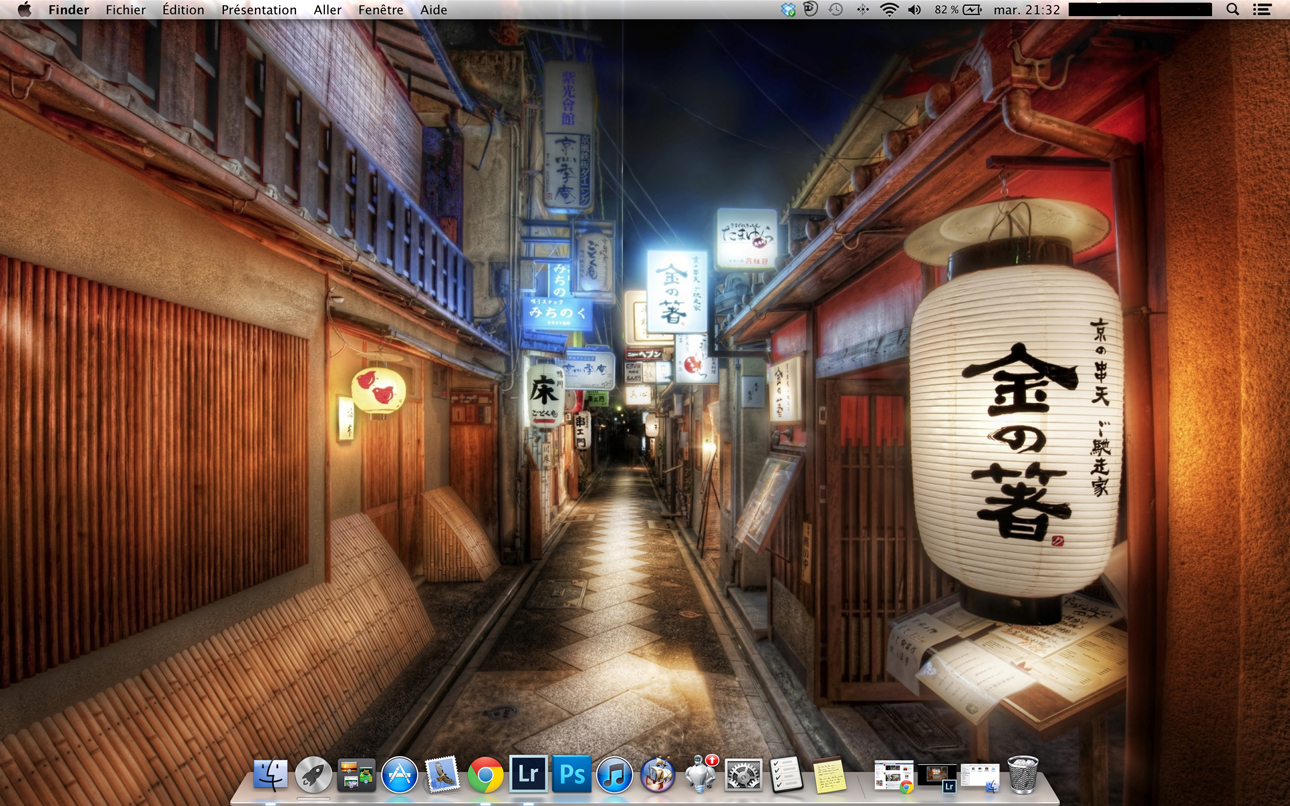Launch the Mac App Store

399,776
